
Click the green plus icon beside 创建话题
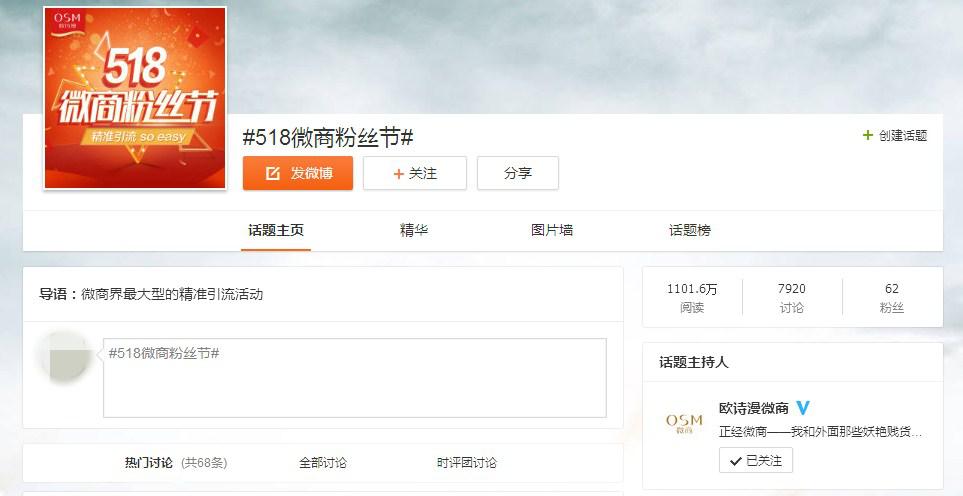pos(868,135)
